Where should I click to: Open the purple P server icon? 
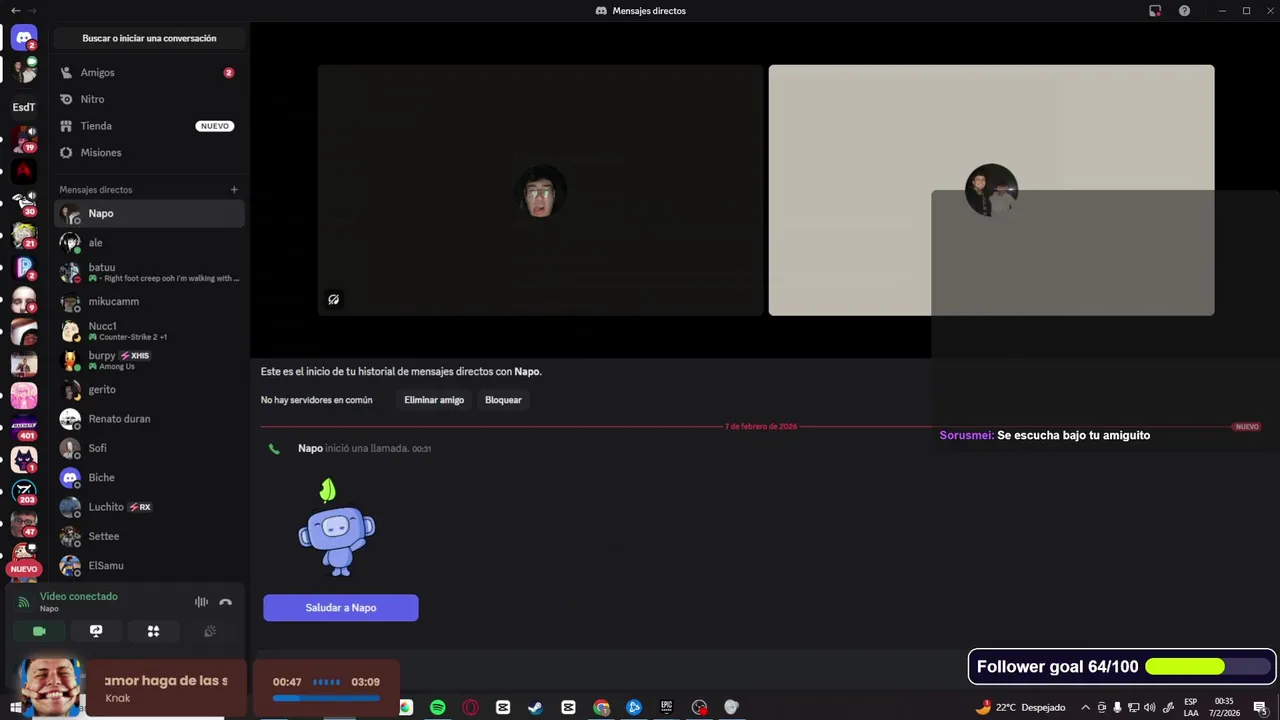24,268
